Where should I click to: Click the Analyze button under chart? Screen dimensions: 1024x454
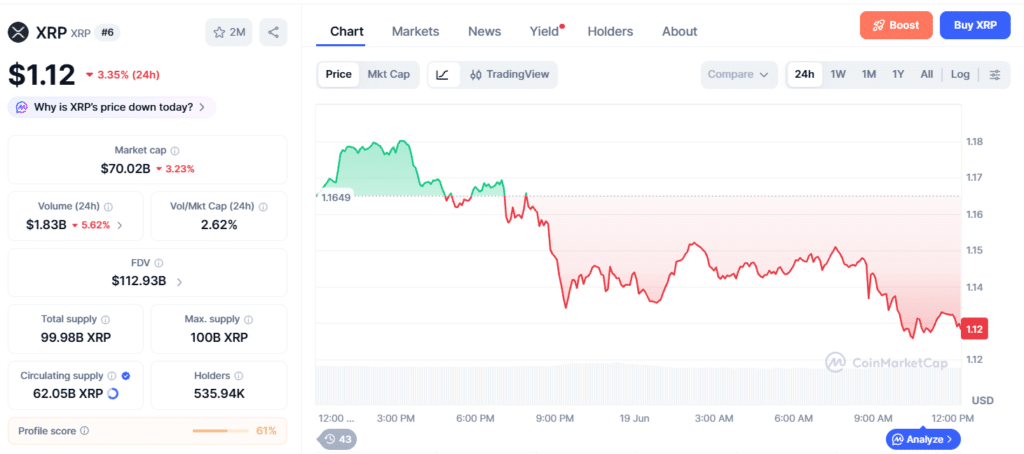coord(923,439)
